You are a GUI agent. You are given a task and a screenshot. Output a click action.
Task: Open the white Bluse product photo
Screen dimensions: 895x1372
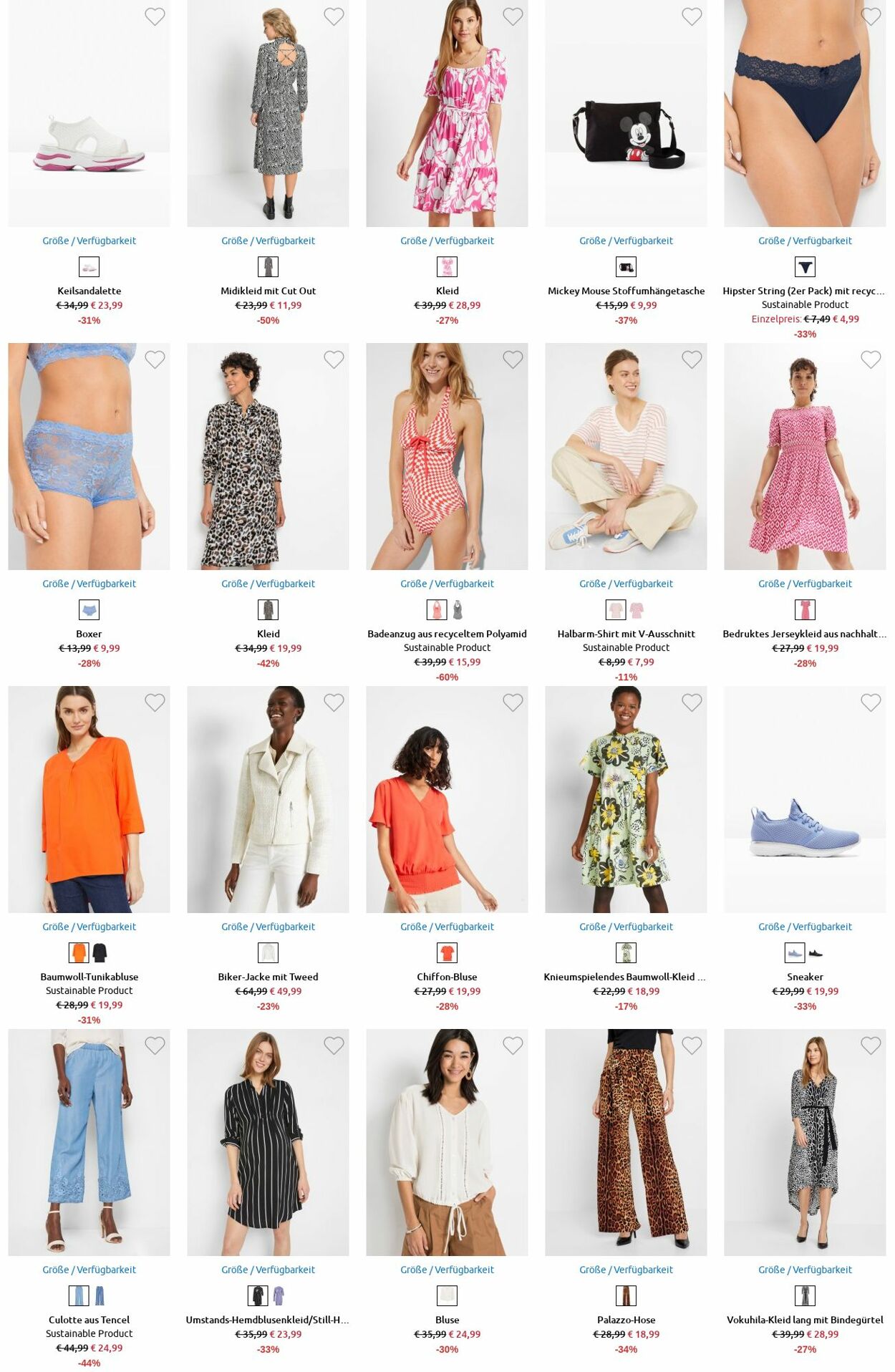pyautogui.click(x=447, y=1142)
